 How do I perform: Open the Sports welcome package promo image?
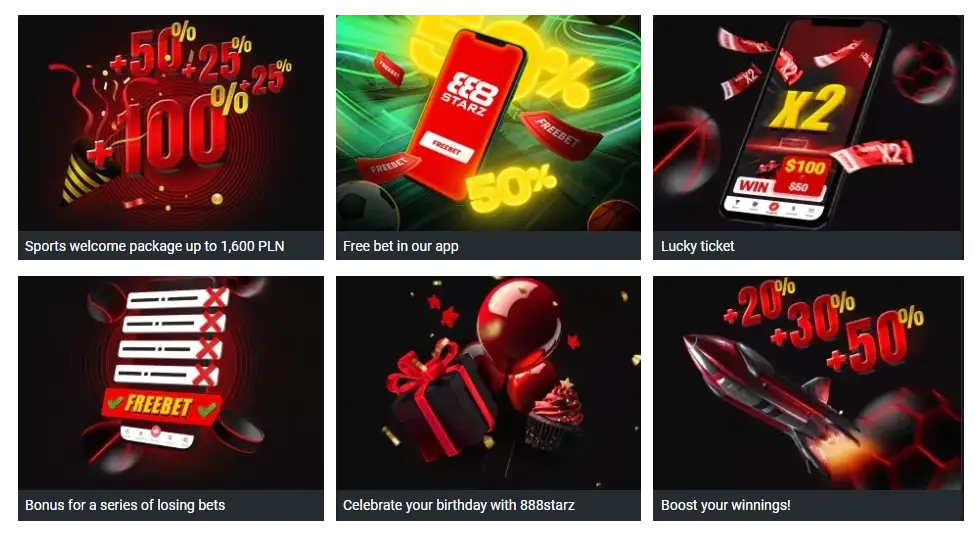coord(171,123)
